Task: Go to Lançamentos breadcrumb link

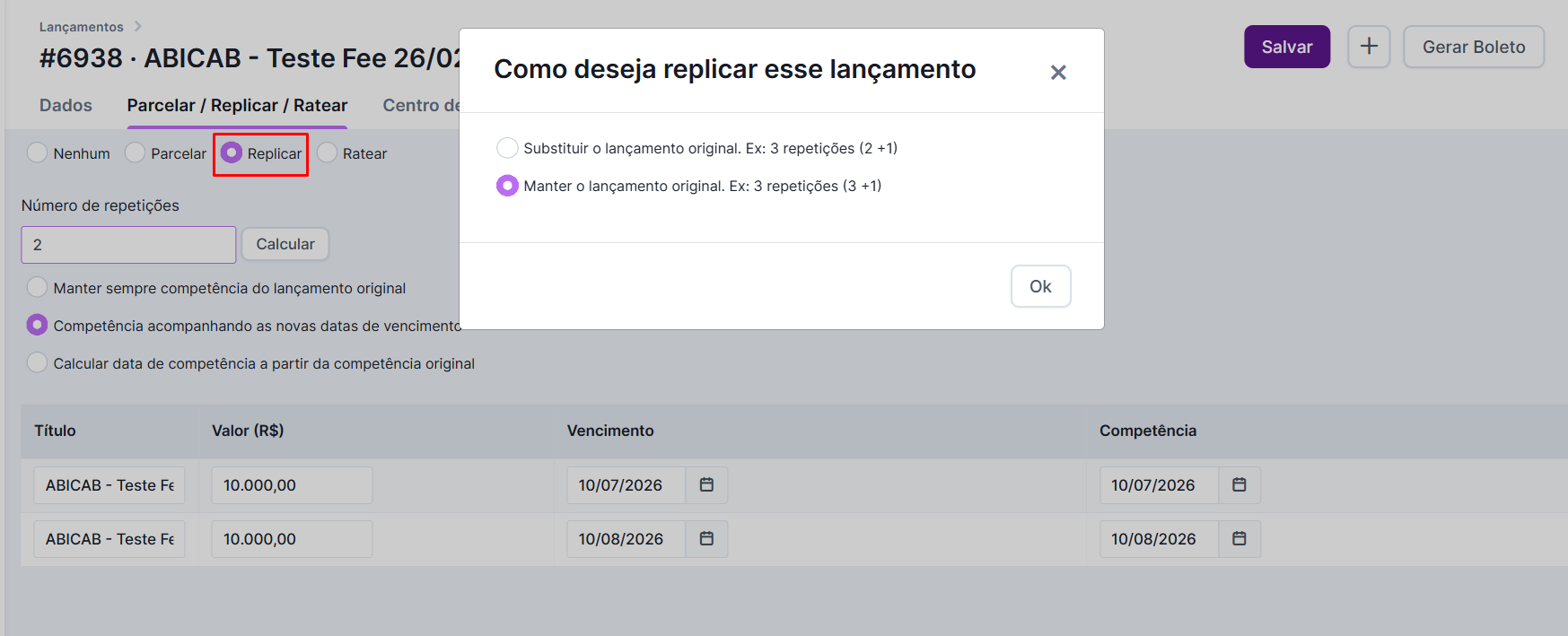Action: (x=81, y=27)
